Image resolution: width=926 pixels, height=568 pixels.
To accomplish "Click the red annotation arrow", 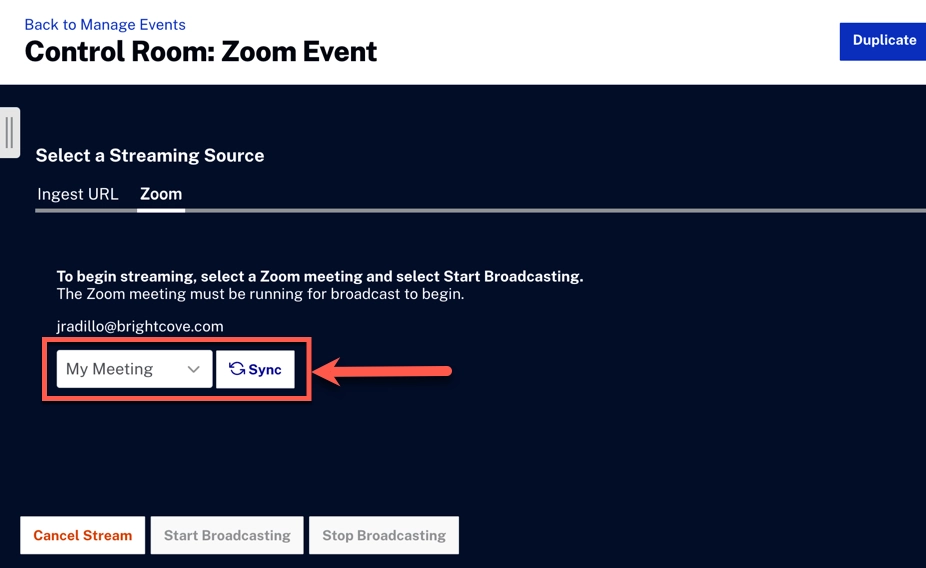I will click(383, 372).
